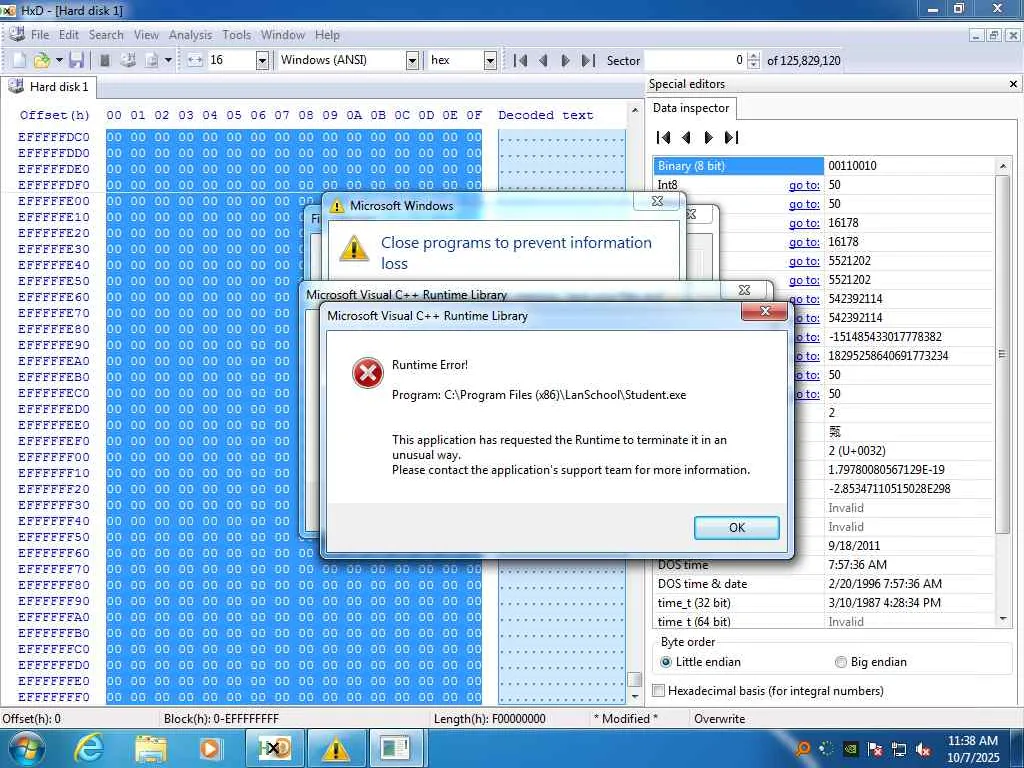Click the Open main memory chip icon
This screenshot has height=768, width=1024.
(104, 60)
